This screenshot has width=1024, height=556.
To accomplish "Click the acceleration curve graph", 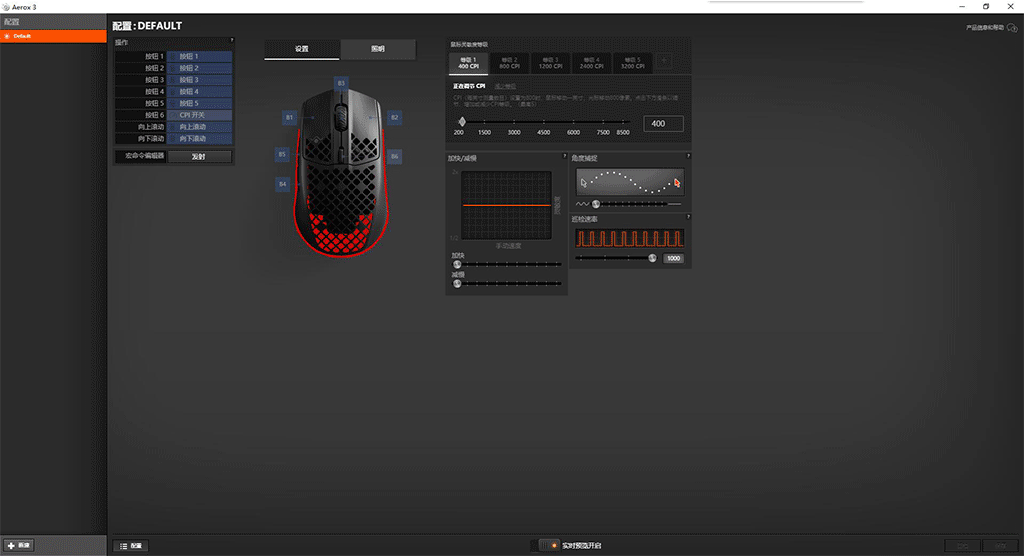I will [506, 205].
